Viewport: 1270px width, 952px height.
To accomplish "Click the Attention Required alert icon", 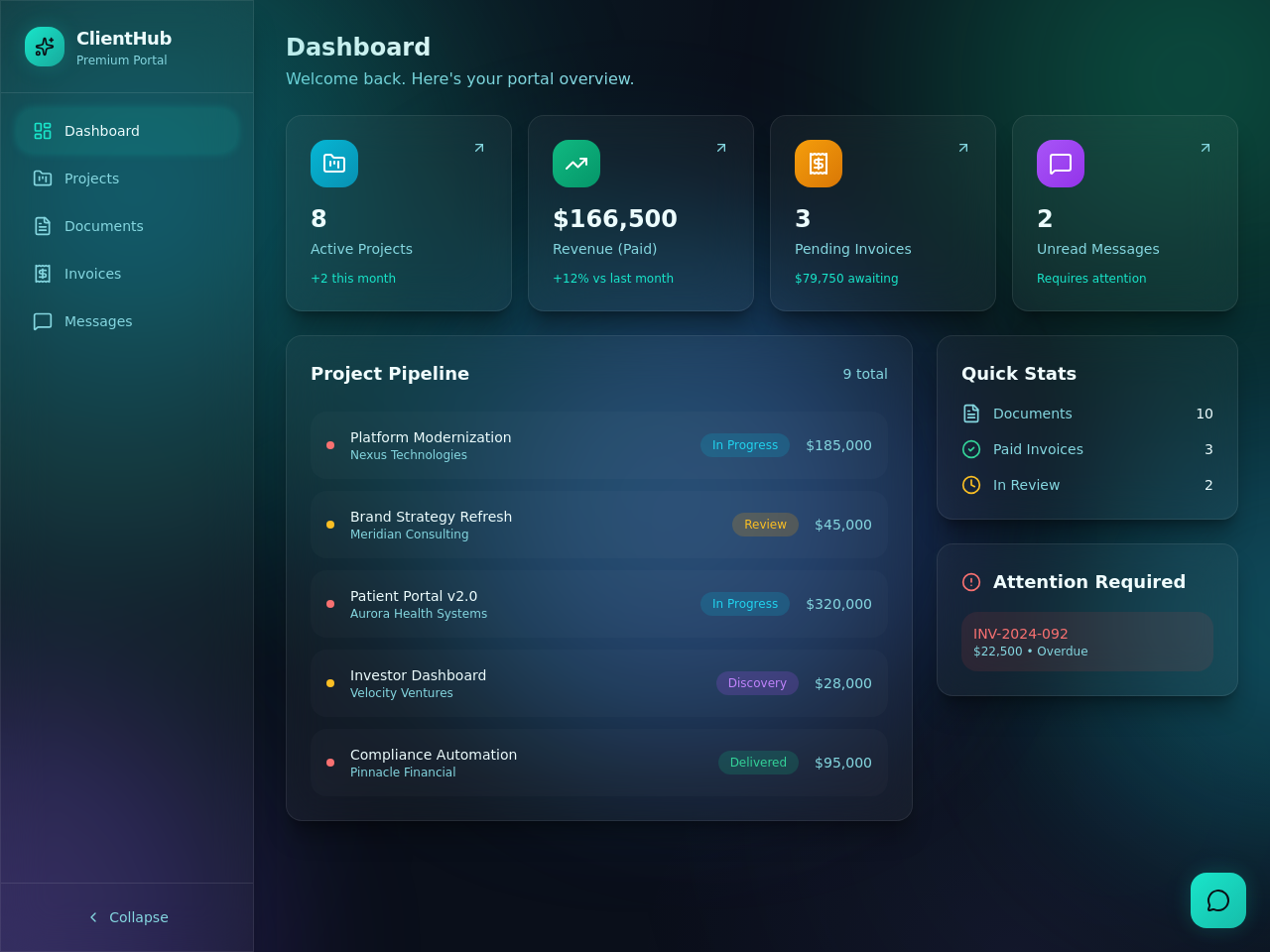I will [x=971, y=582].
